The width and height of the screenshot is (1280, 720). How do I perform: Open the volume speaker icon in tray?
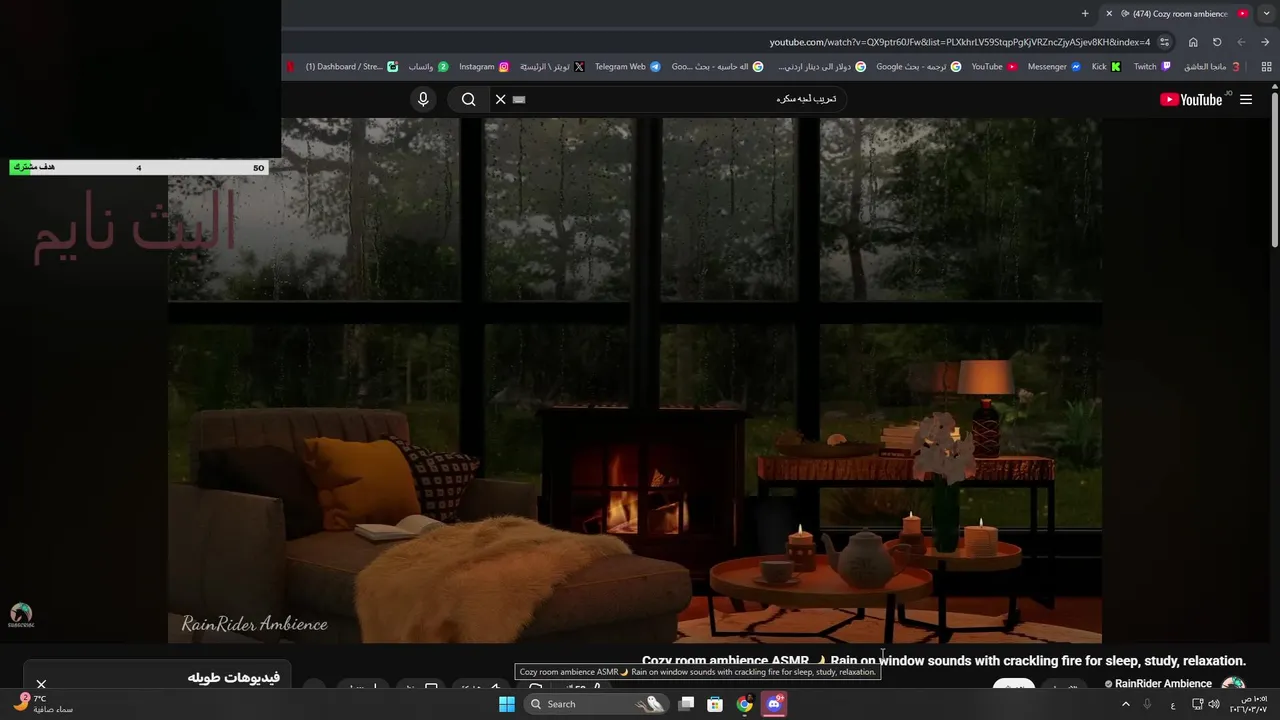[x=1214, y=704]
